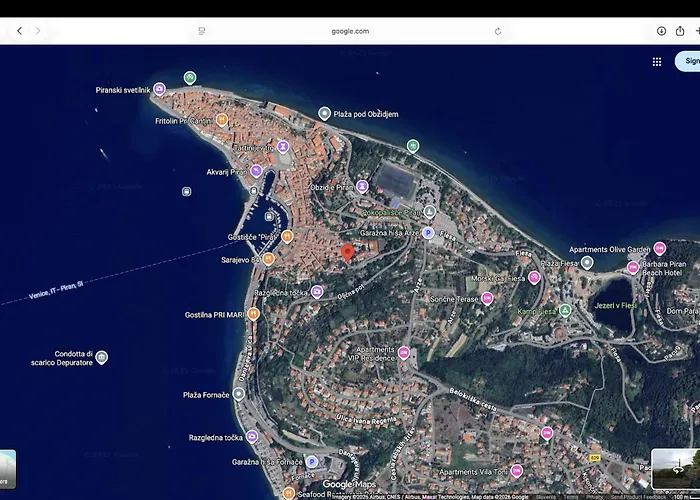This screenshot has height=500, width=700.
Task: Select the Fritolin Pri Cantini restaurant pin
Action: click(x=222, y=120)
